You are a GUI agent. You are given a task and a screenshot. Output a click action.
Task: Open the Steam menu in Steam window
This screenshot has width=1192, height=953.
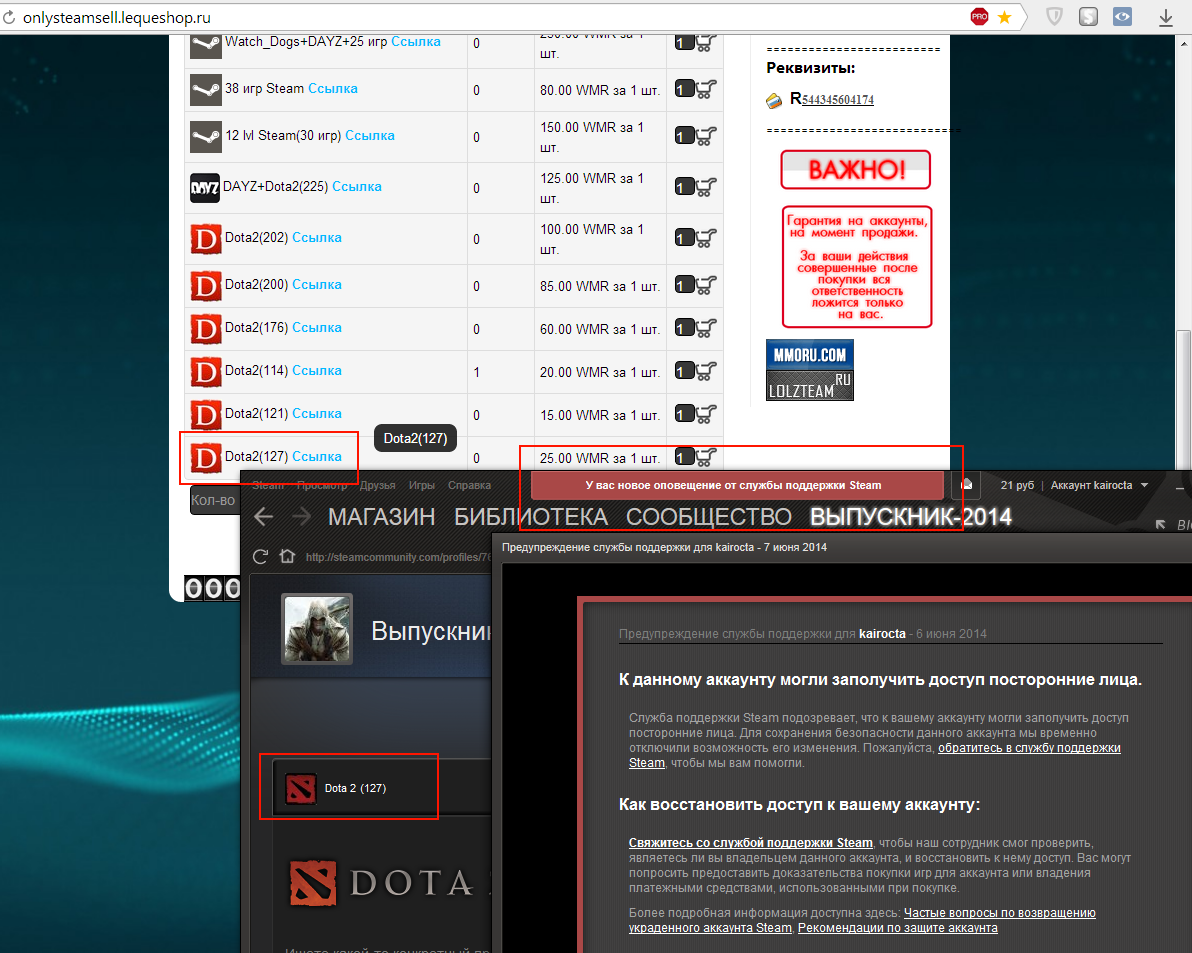pyautogui.click(x=268, y=485)
